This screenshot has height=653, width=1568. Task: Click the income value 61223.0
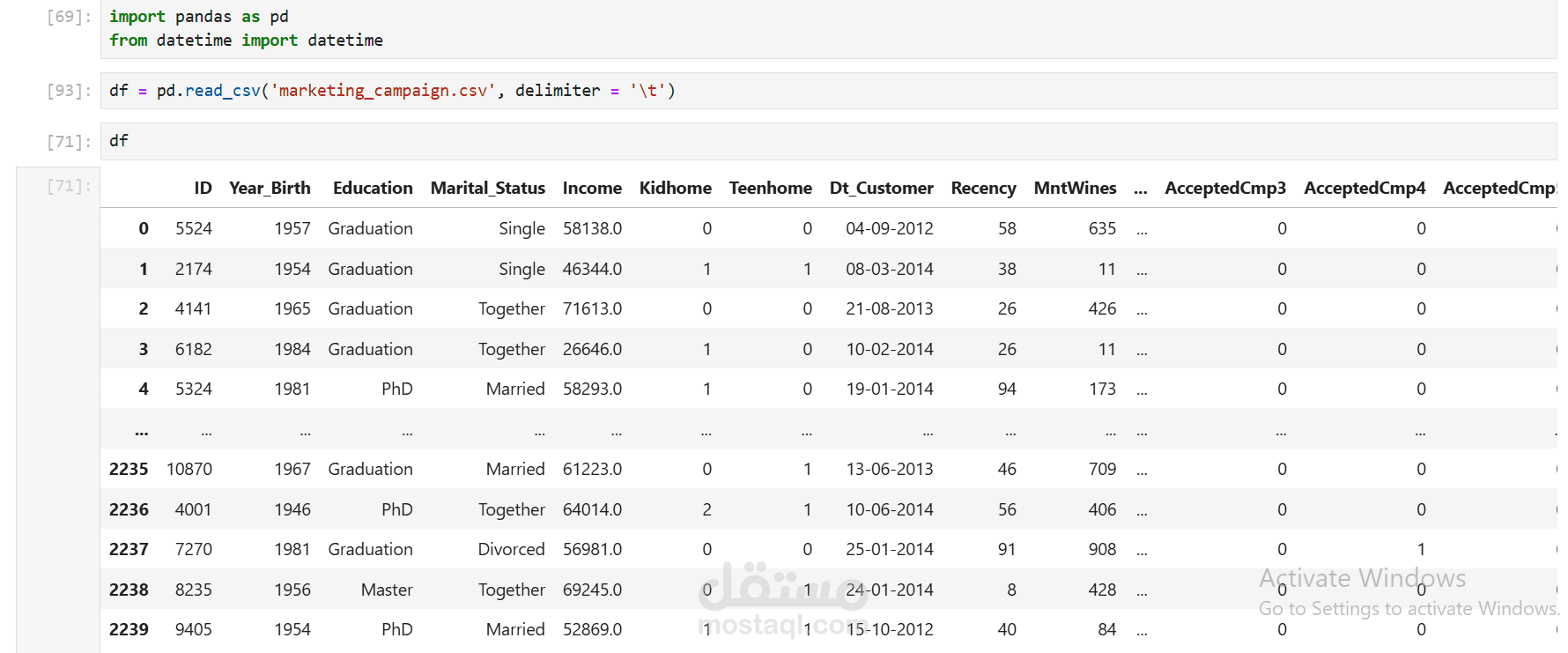pyautogui.click(x=592, y=469)
